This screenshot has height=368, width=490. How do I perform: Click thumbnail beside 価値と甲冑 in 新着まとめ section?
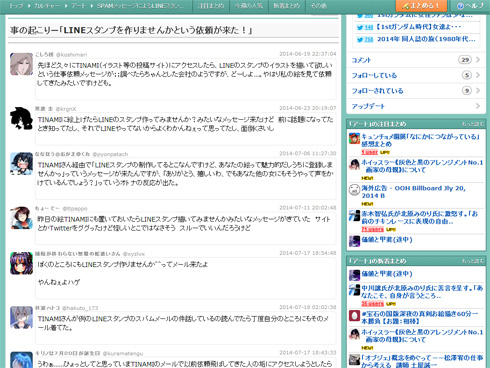(354, 275)
